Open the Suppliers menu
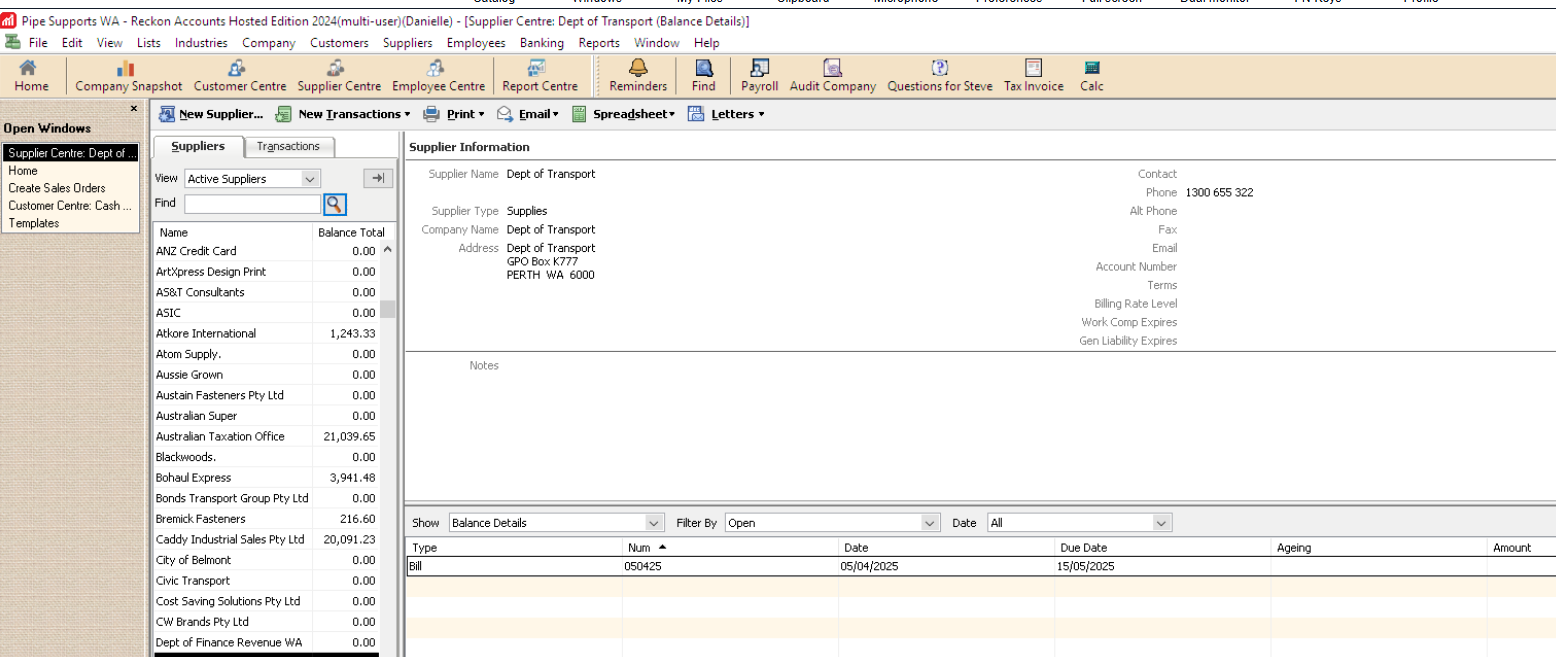 pyautogui.click(x=408, y=43)
